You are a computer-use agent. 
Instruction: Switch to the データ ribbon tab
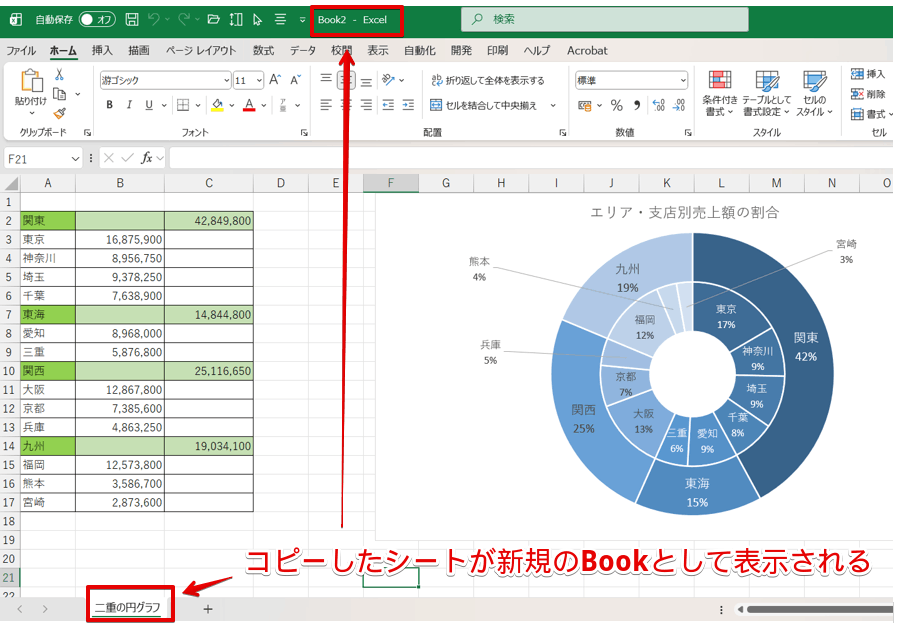302,50
